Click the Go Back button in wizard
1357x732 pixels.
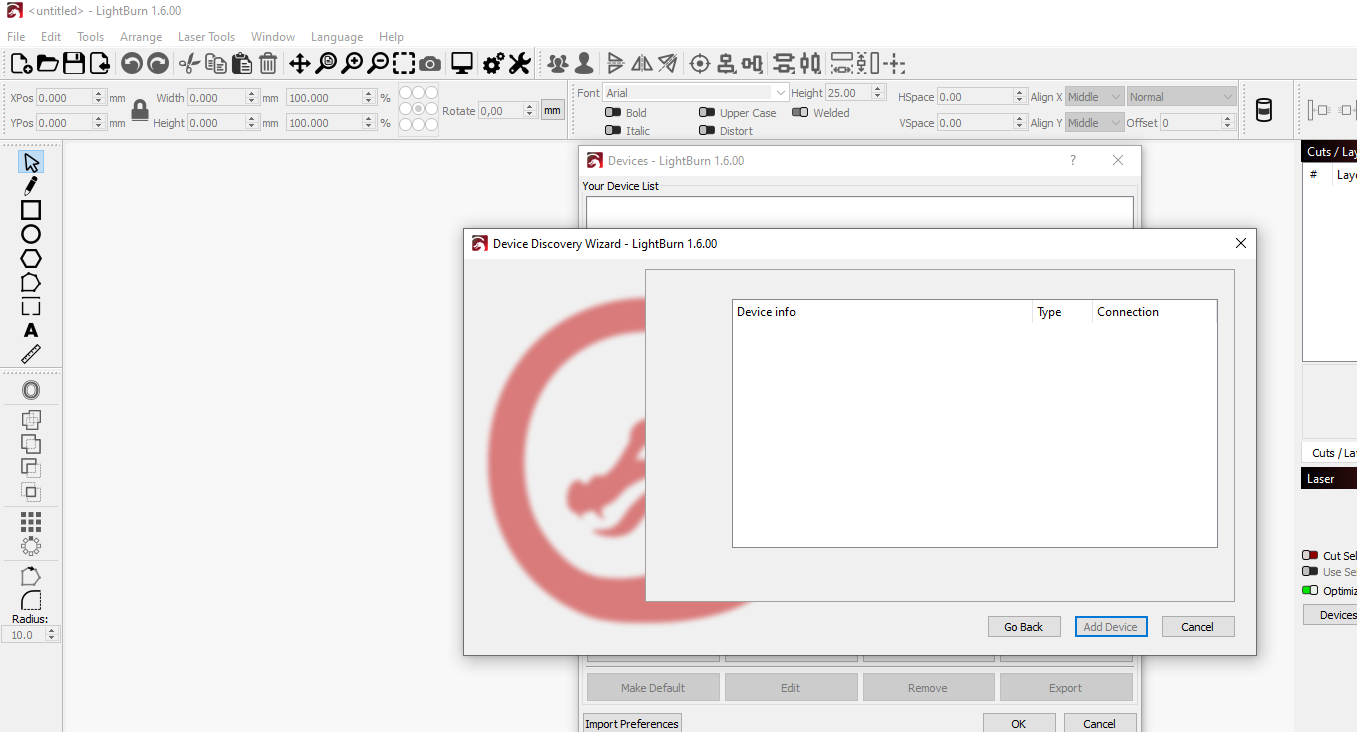(x=1024, y=627)
